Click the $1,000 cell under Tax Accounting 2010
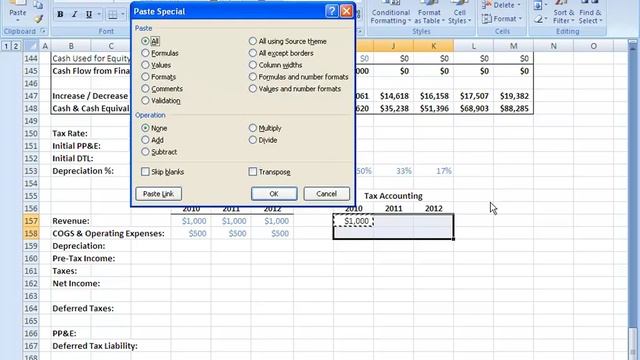Image resolution: width=640 pixels, height=360 pixels. tap(353, 221)
